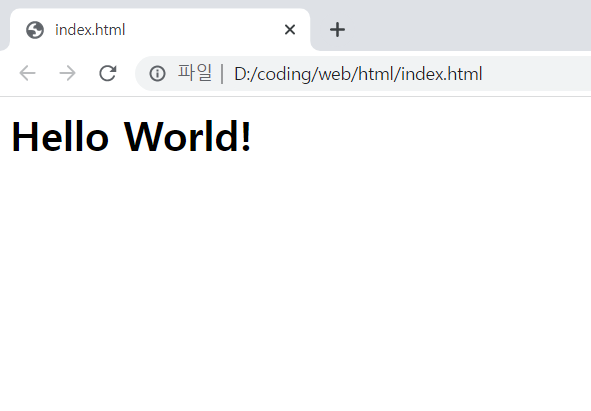Screen dimensions: 591x411
Task: Click the Hello World! heading
Action: click(x=131, y=137)
